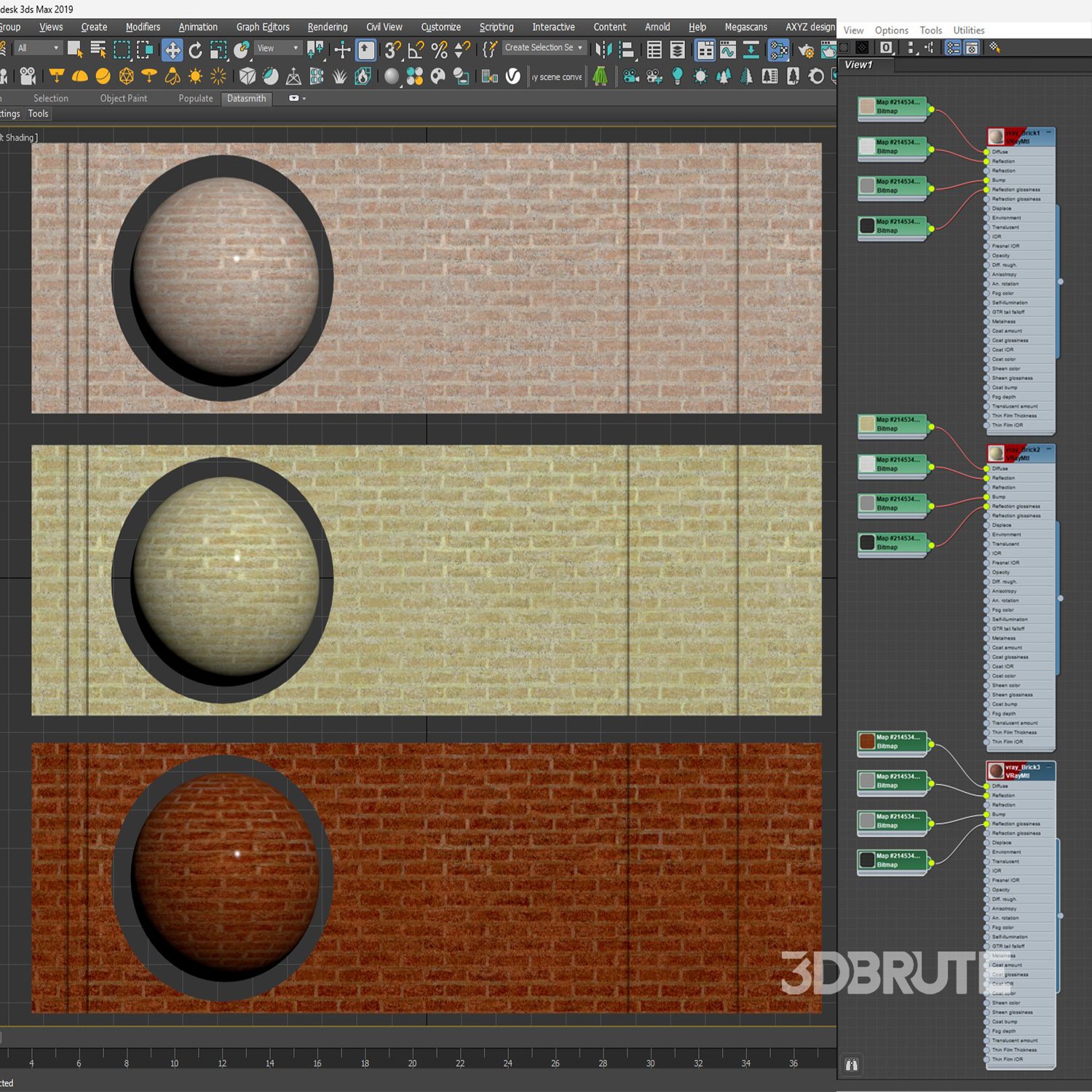Open the selection filter 'All' dropdown

tap(39, 48)
